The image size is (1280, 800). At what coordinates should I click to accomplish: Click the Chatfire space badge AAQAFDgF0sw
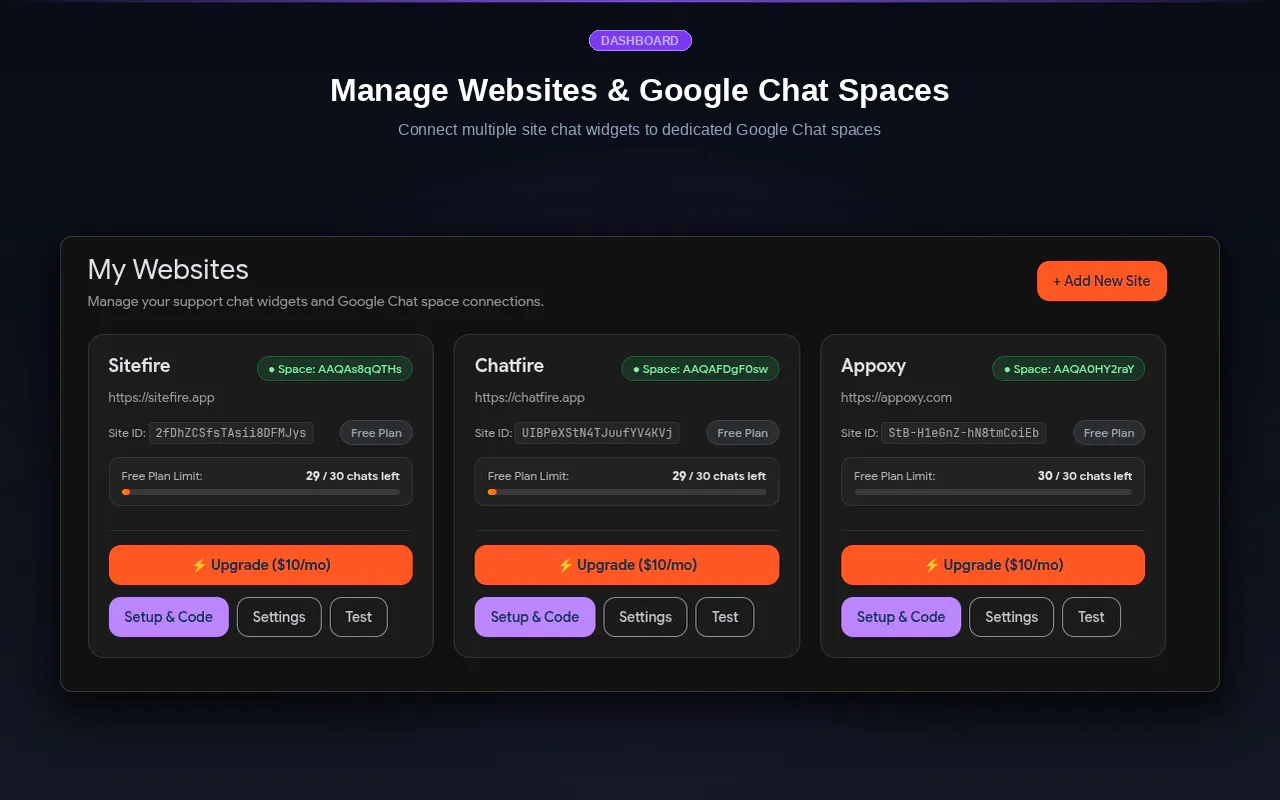(x=700, y=369)
